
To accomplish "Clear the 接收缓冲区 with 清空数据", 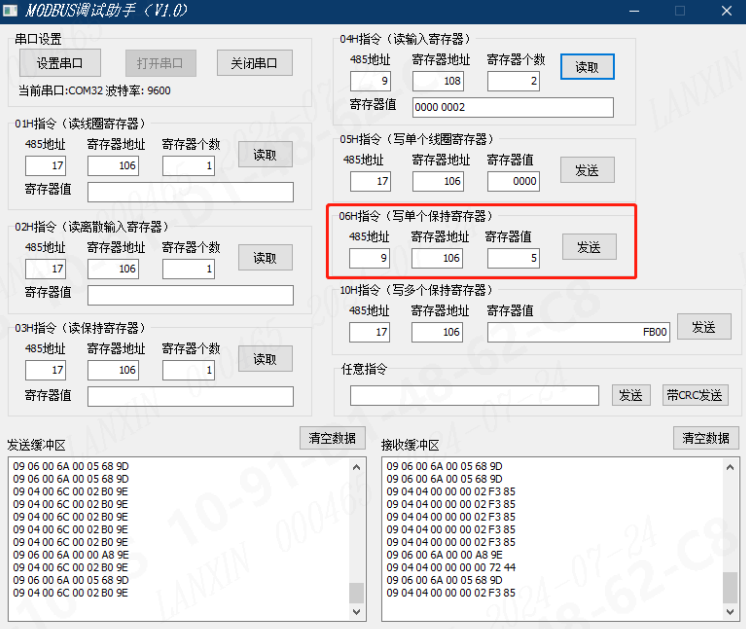I will tap(706, 438).
